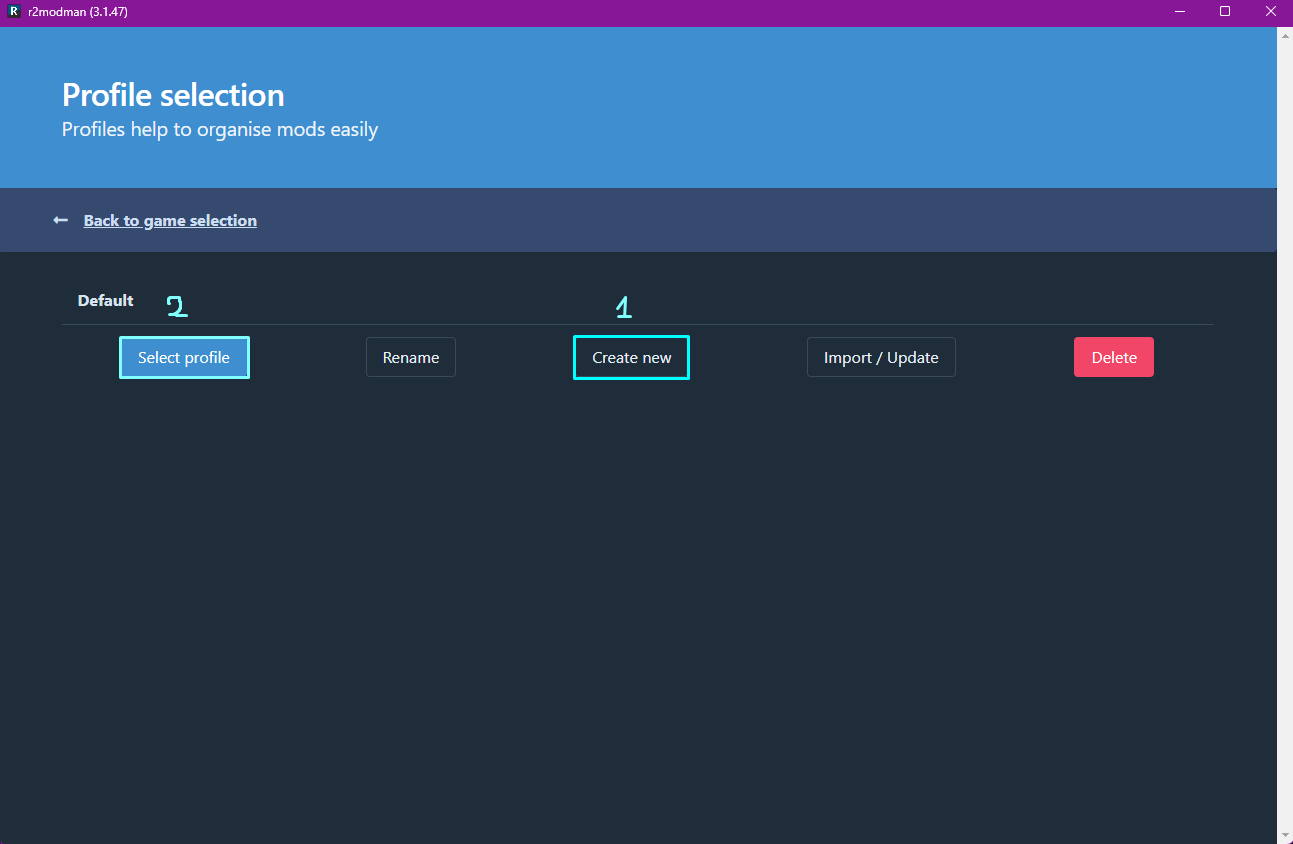
Task: Click the scrollbar up arrow
Action: point(1285,35)
